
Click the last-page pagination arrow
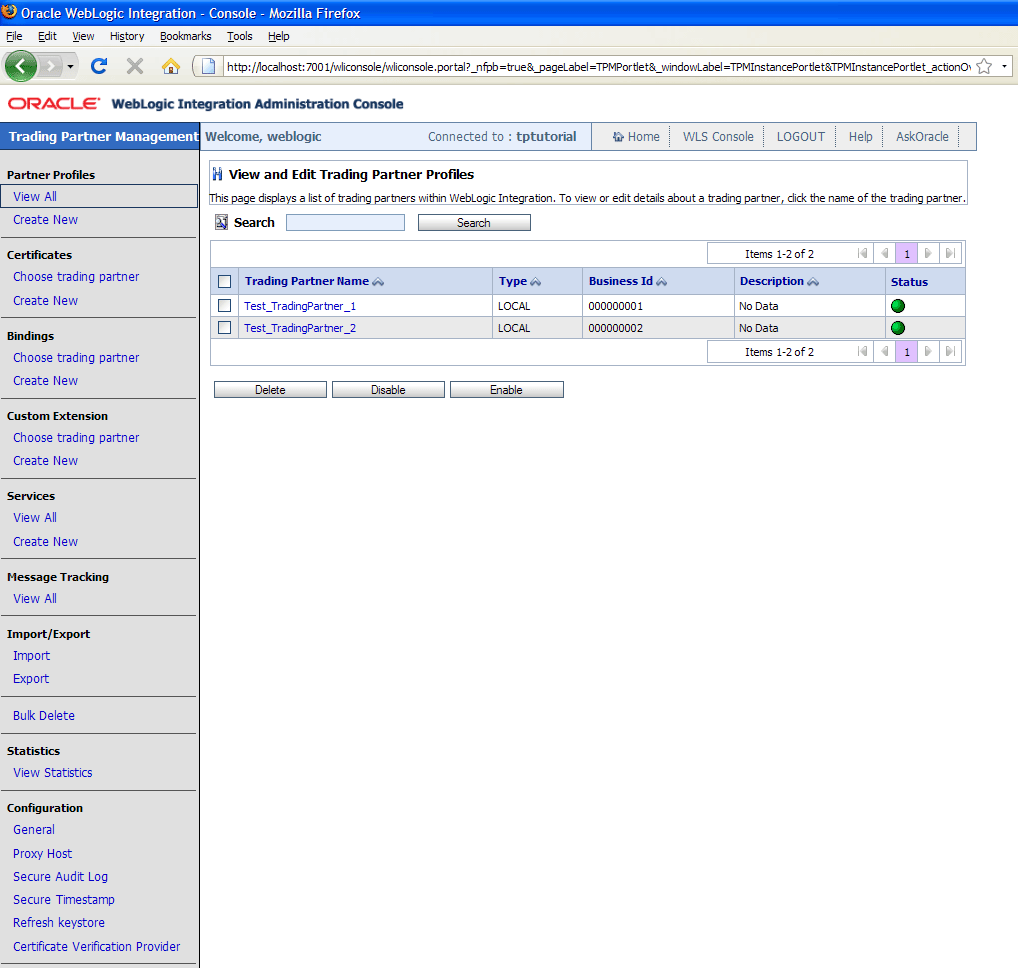click(950, 253)
